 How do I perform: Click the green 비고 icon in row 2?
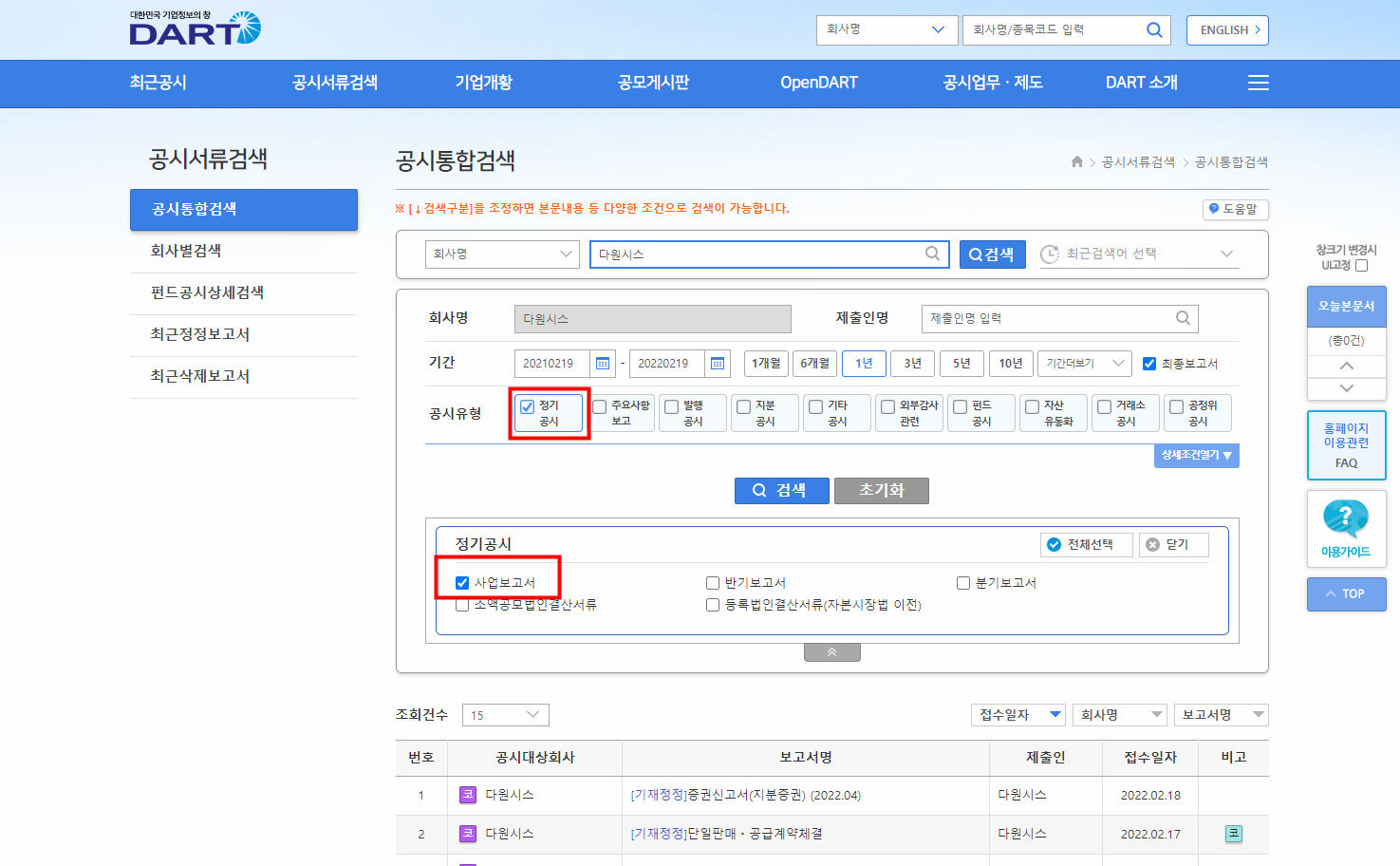[1233, 834]
